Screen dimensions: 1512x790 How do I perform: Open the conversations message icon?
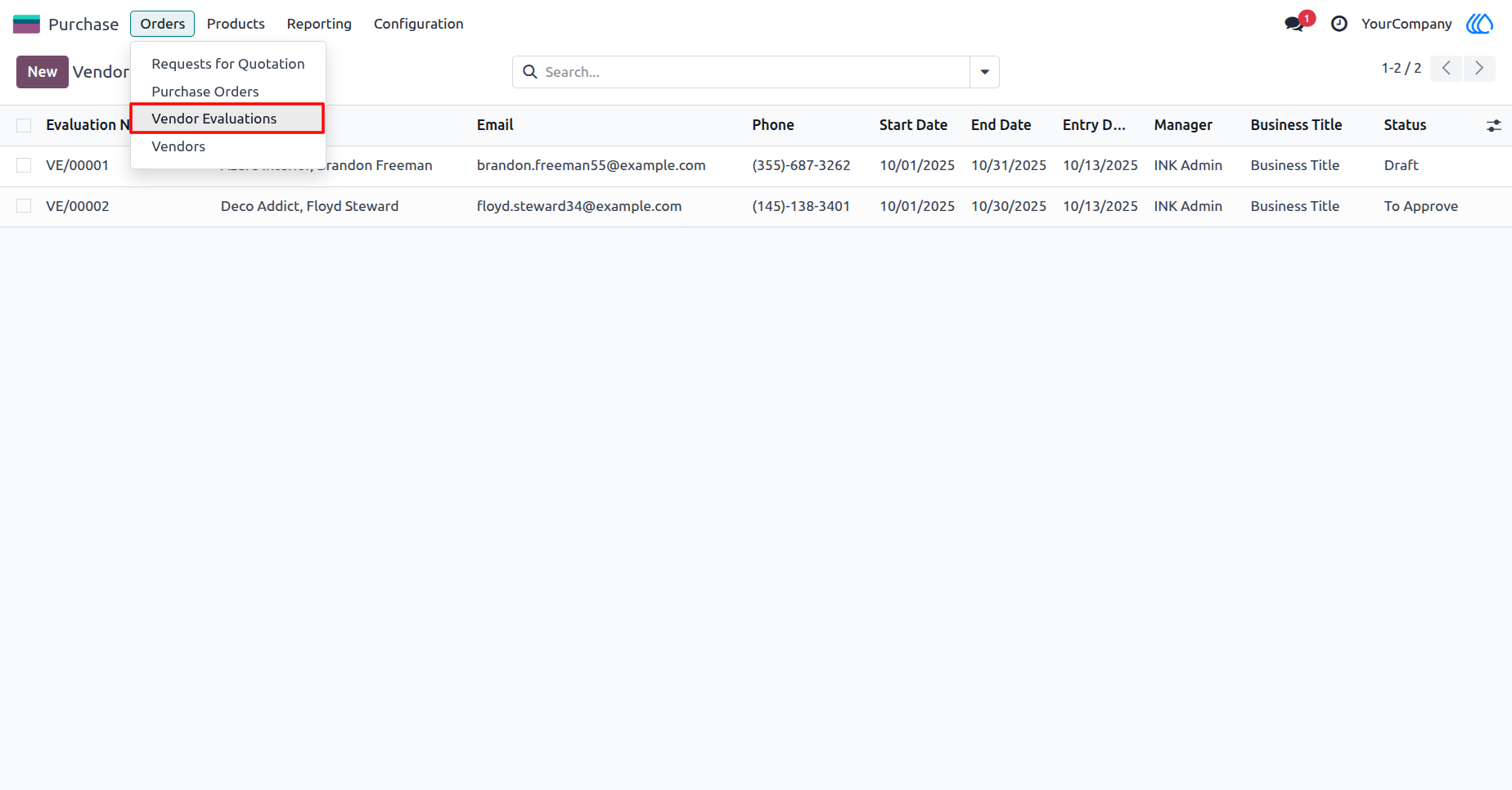[1295, 24]
